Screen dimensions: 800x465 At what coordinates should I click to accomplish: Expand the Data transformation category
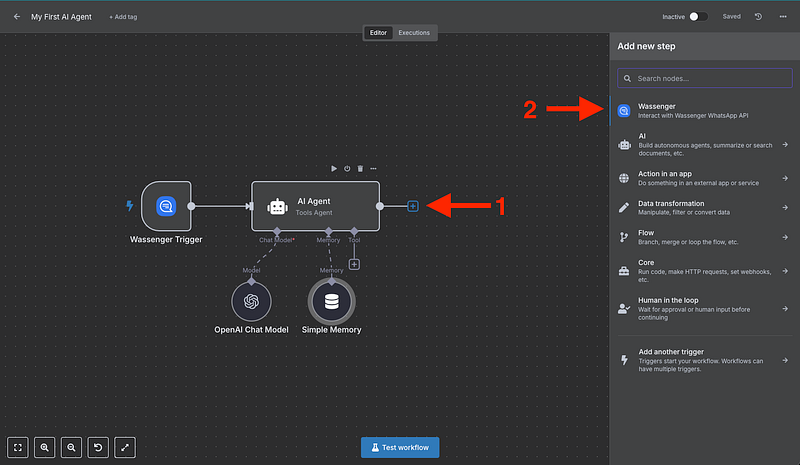(x=704, y=208)
